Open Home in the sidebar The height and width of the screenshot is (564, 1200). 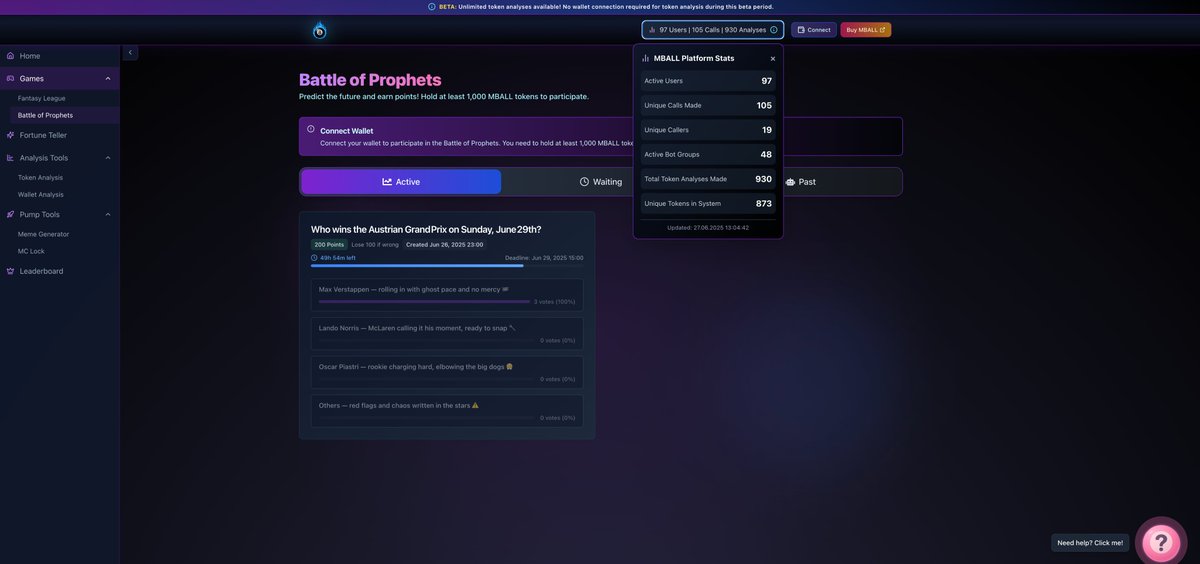(x=59, y=56)
